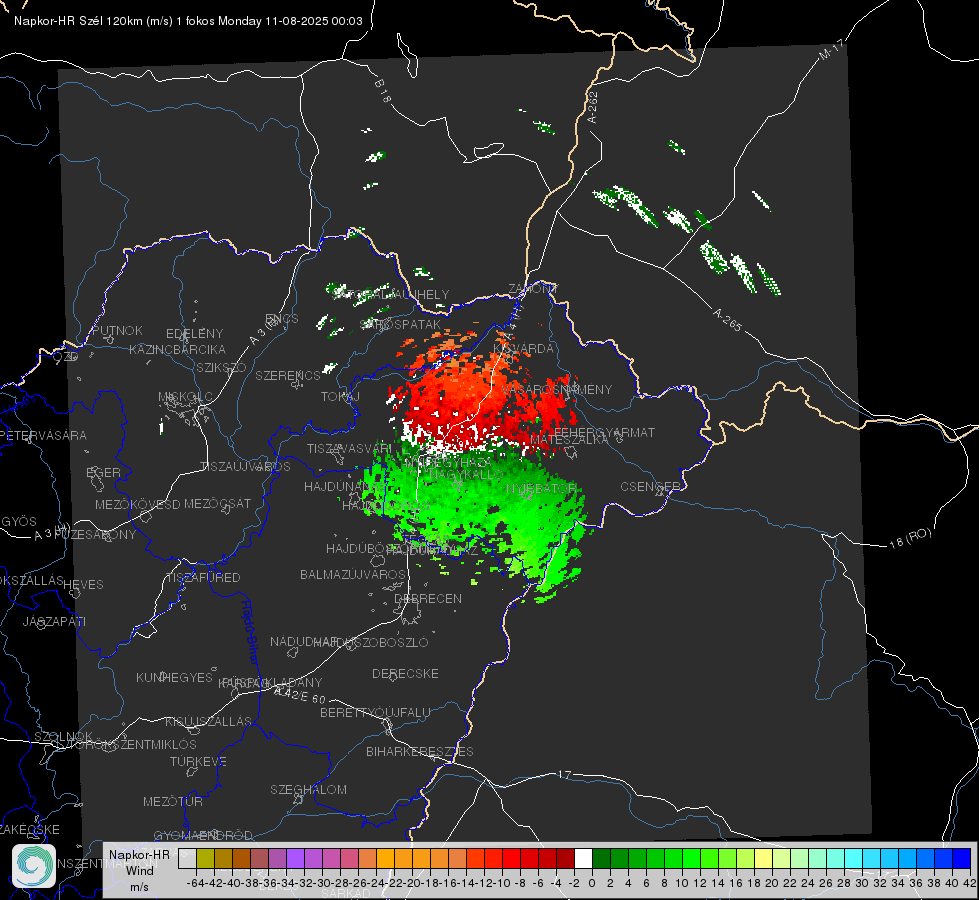The width and height of the screenshot is (979, 900).
Task: Select the M-17 road label
Action: (831, 50)
